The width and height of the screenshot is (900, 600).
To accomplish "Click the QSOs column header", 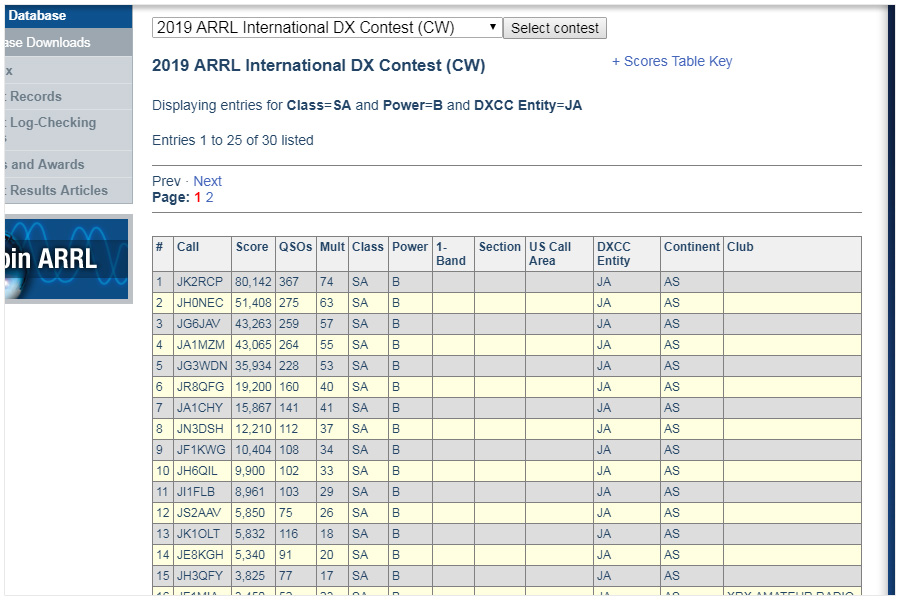I will 295,247.
